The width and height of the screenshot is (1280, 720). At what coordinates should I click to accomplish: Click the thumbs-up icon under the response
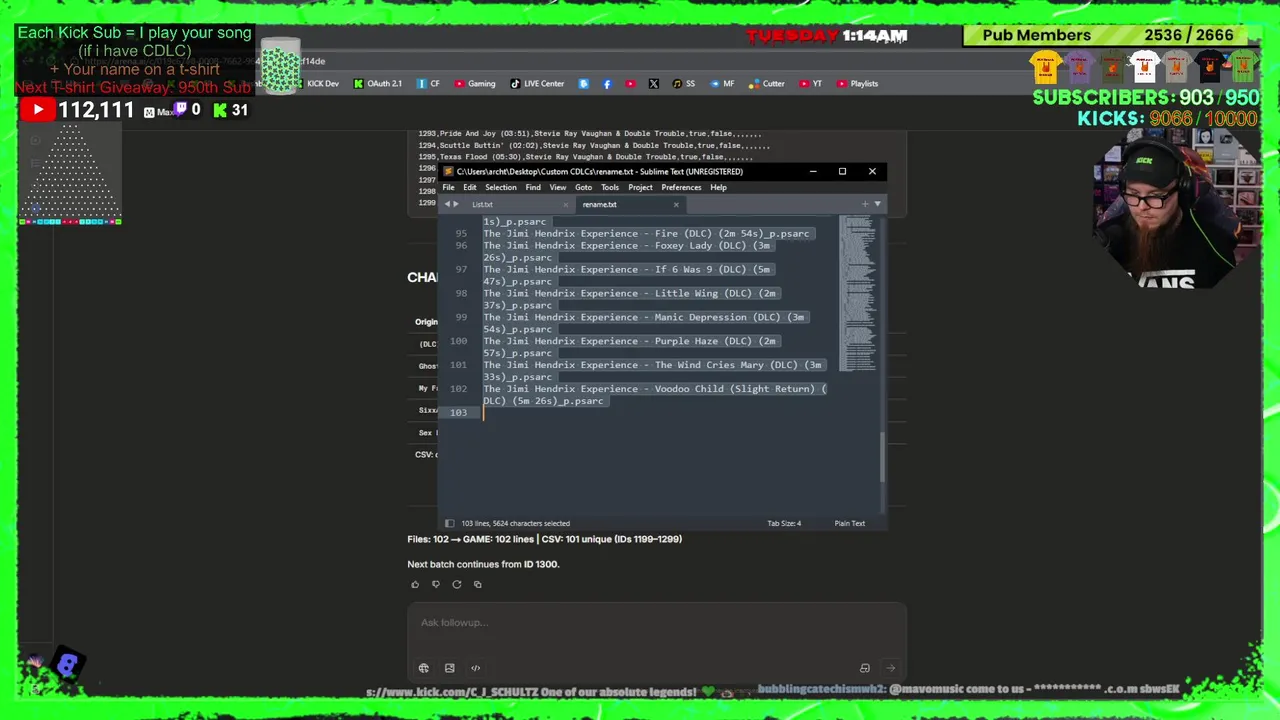tap(415, 584)
